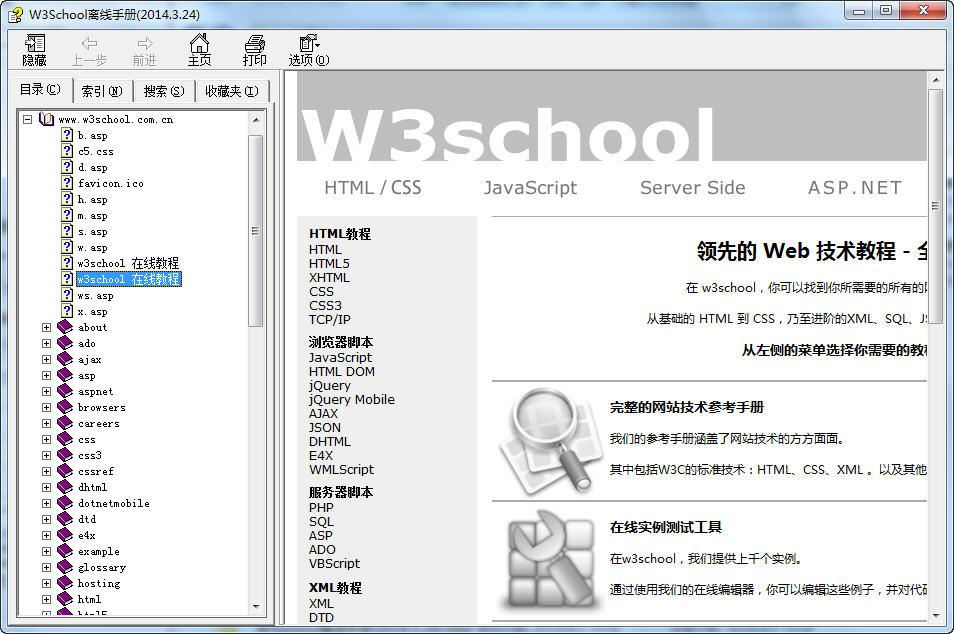Open the TCP/IP tutorial link

(330, 319)
